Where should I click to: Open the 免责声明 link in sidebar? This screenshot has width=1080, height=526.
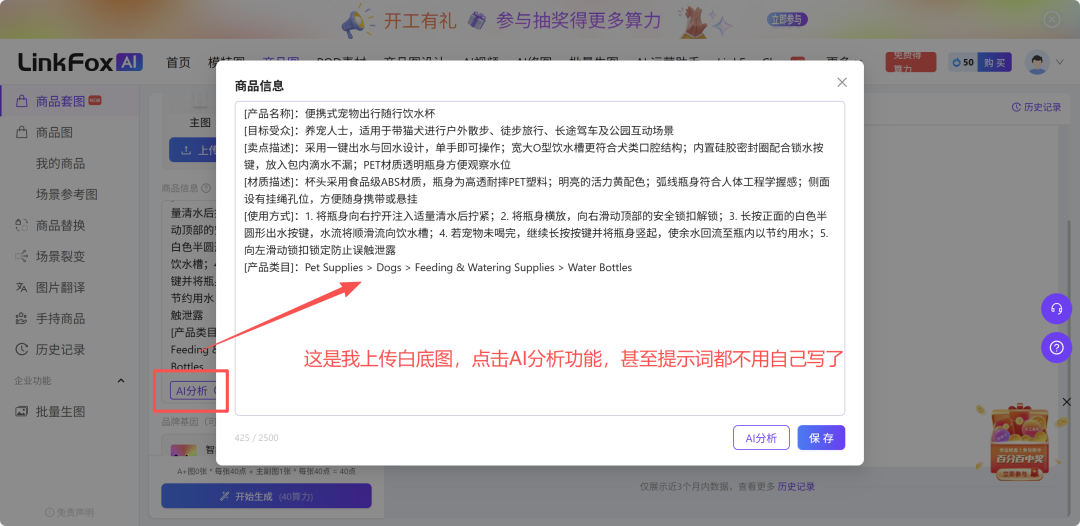70,513
